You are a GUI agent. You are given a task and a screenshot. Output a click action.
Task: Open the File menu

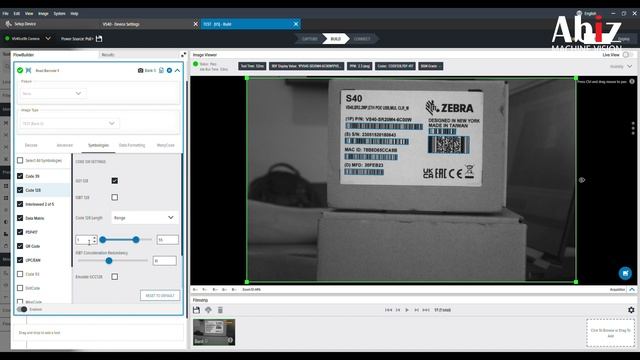point(5,13)
